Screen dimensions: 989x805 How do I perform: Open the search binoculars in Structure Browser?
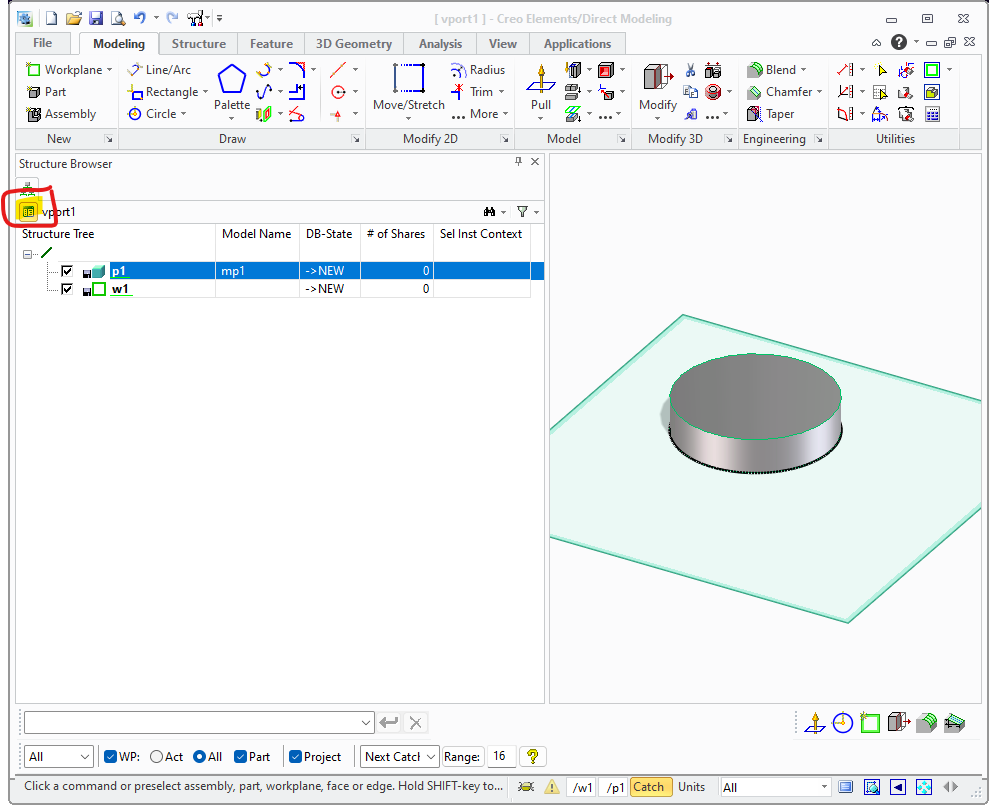(x=488, y=211)
